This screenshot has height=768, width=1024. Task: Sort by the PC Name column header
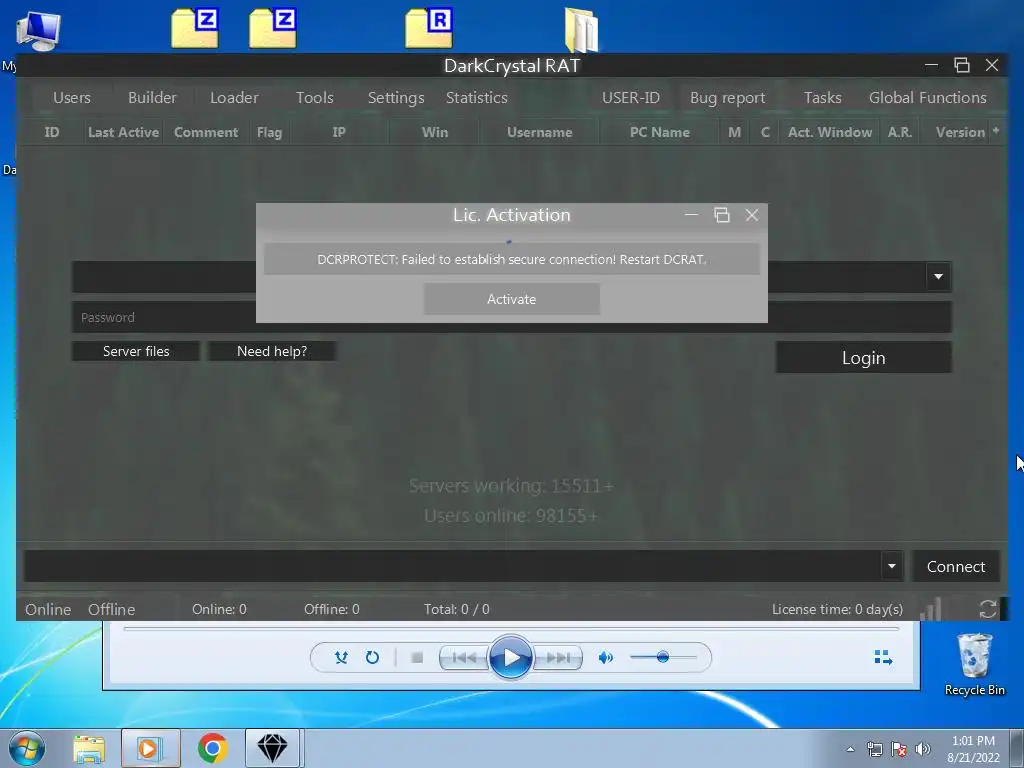point(660,132)
